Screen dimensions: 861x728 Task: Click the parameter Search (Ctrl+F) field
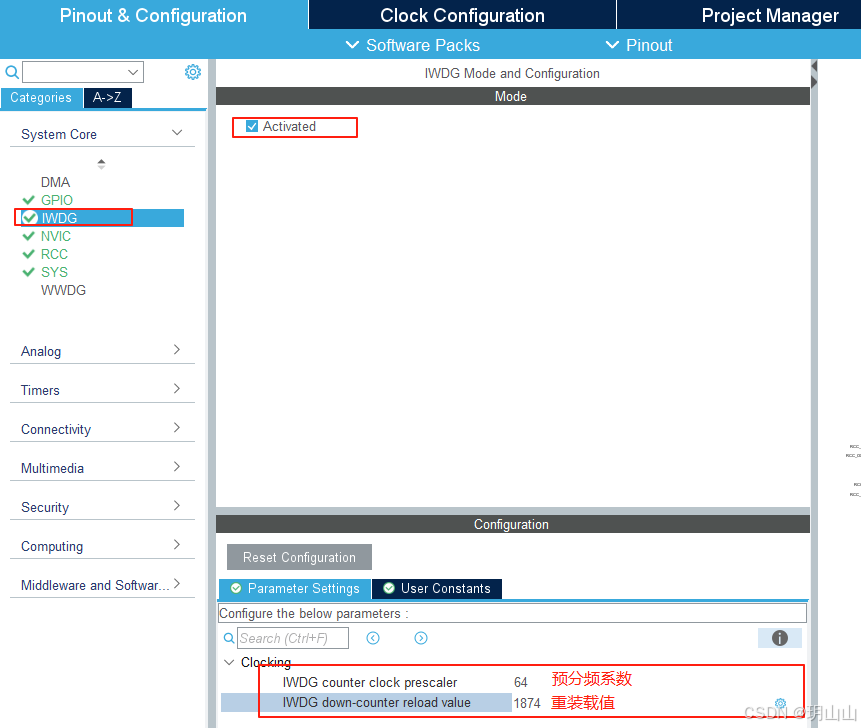293,638
